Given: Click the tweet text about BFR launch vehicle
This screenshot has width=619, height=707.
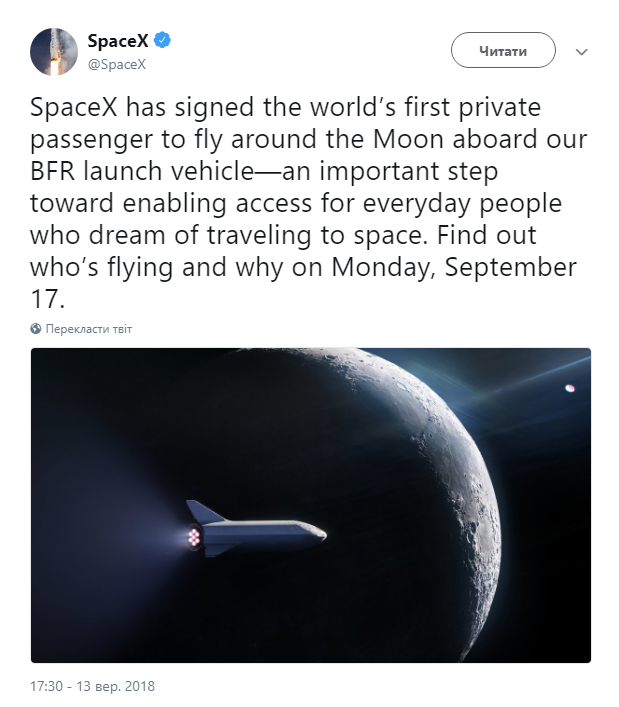Looking at the screenshot, I should point(264,171).
